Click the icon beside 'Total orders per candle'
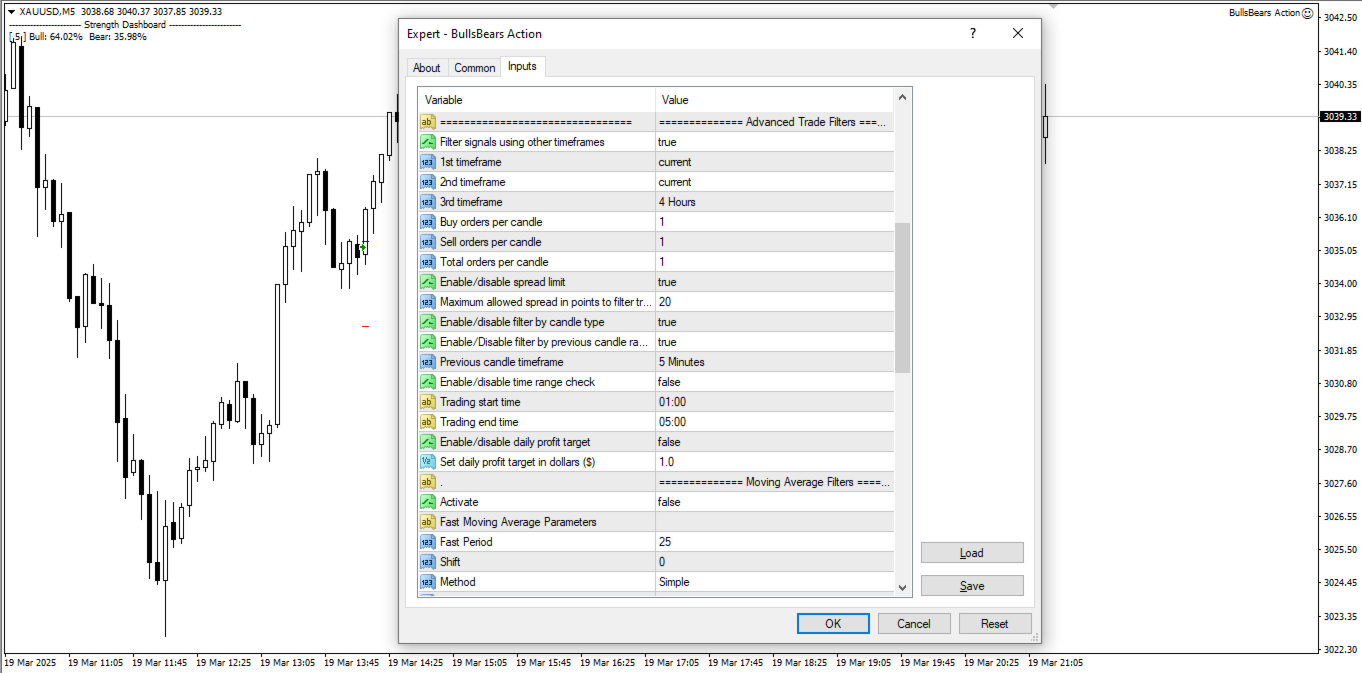Image resolution: width=1362 pixels, height=673 pixels. click(427, 262)
